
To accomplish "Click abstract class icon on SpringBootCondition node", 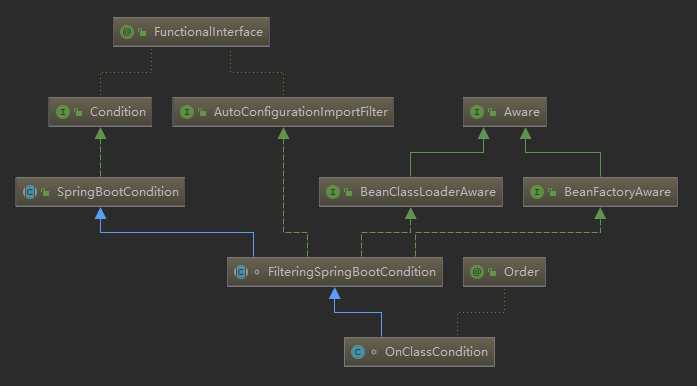I will click(30, 192).
